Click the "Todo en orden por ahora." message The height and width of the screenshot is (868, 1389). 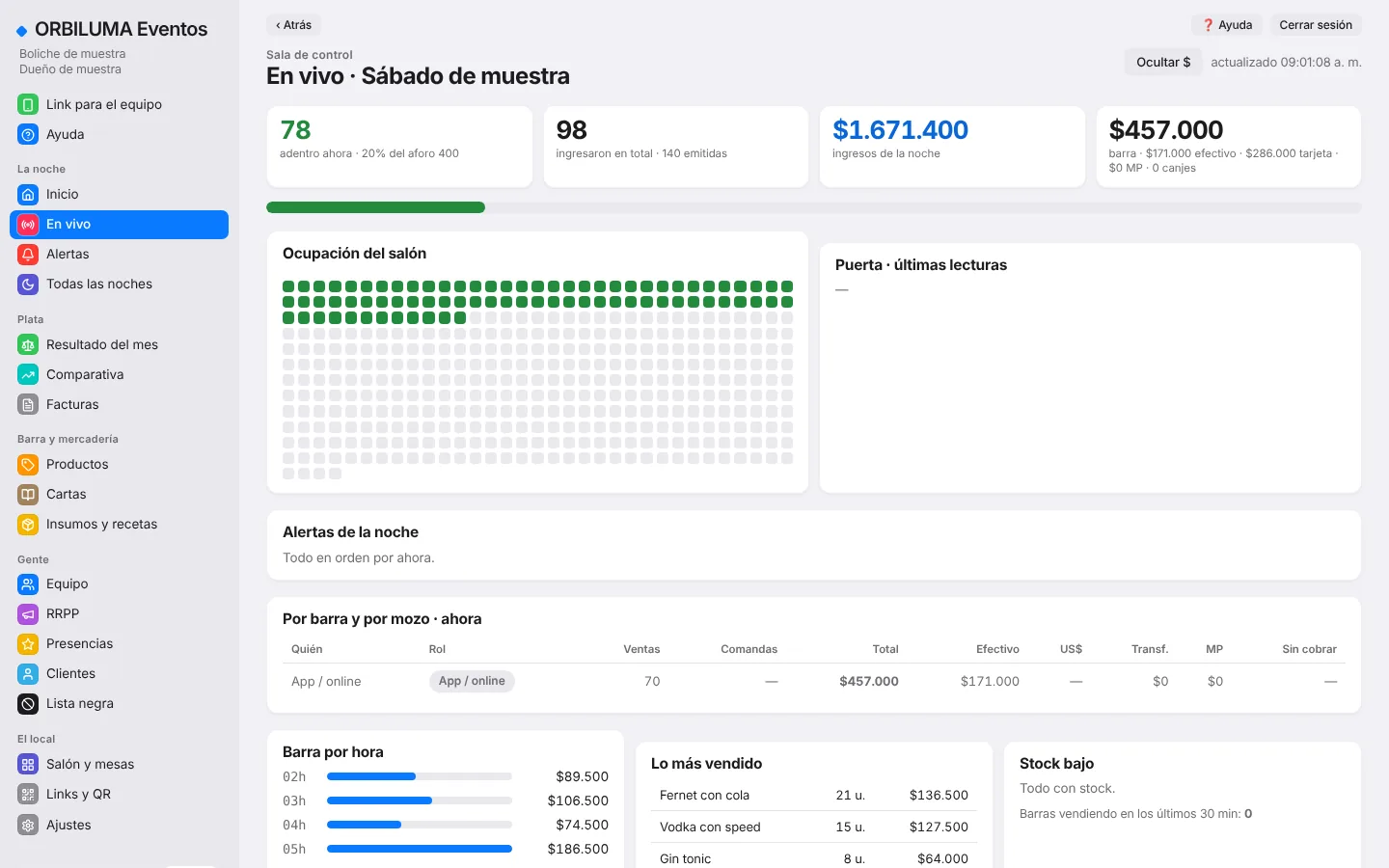tap(359, 557)
